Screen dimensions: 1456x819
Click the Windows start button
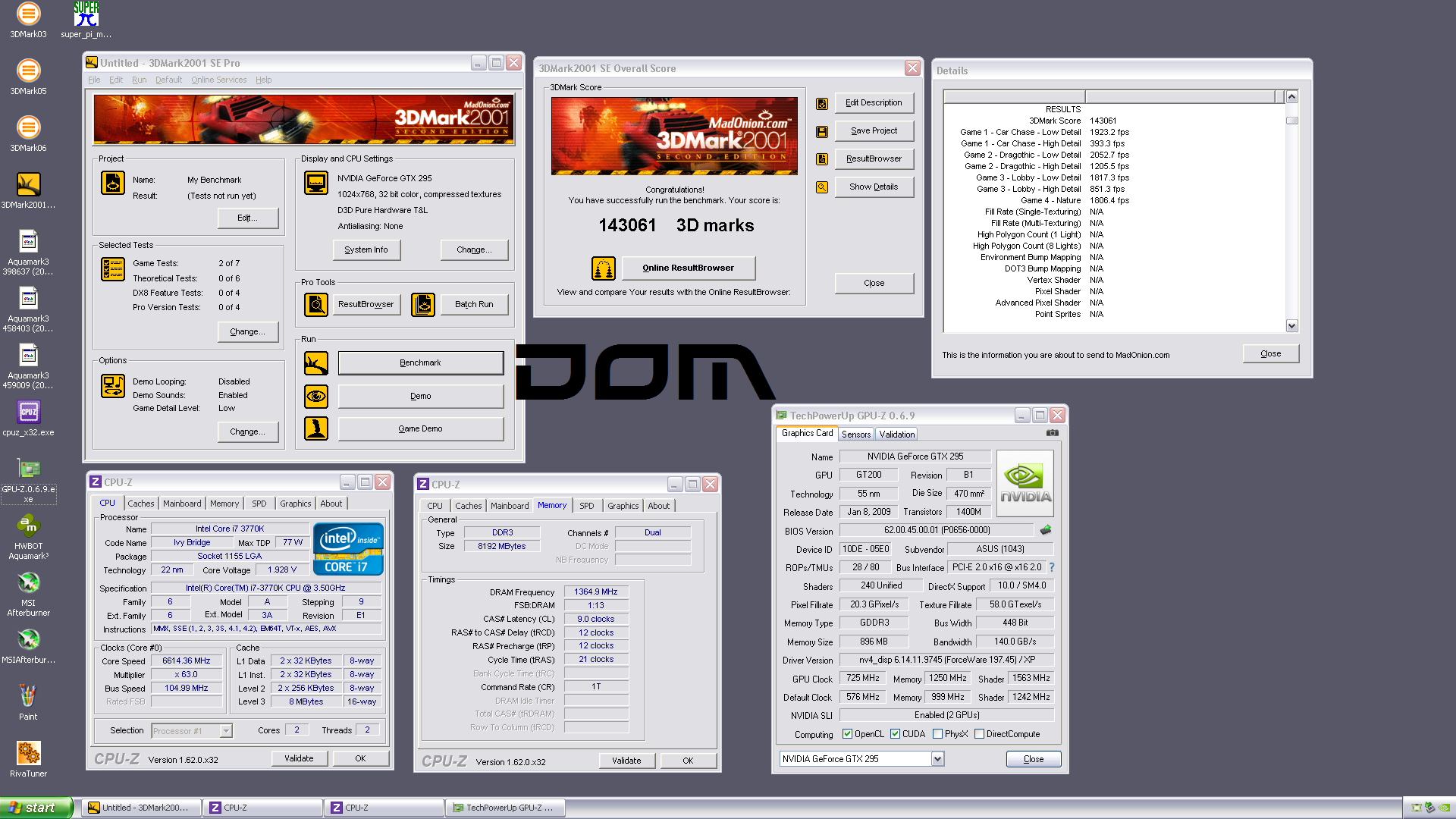coord(36,808)
